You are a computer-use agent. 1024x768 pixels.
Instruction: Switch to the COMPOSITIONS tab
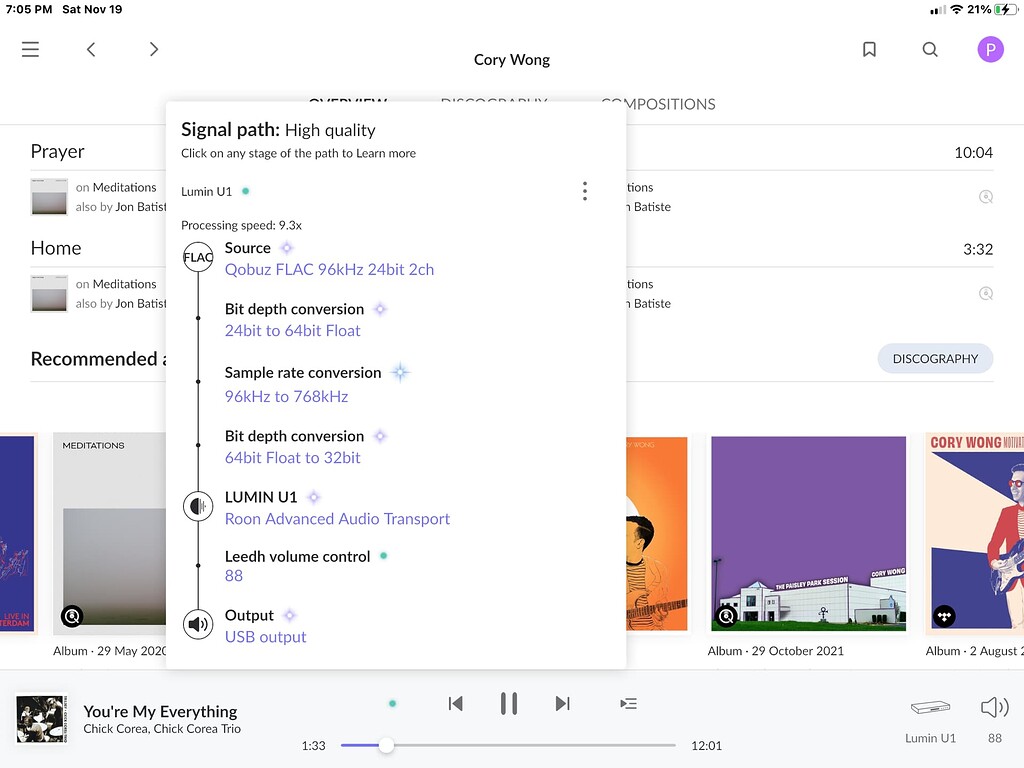click(658, 103)
